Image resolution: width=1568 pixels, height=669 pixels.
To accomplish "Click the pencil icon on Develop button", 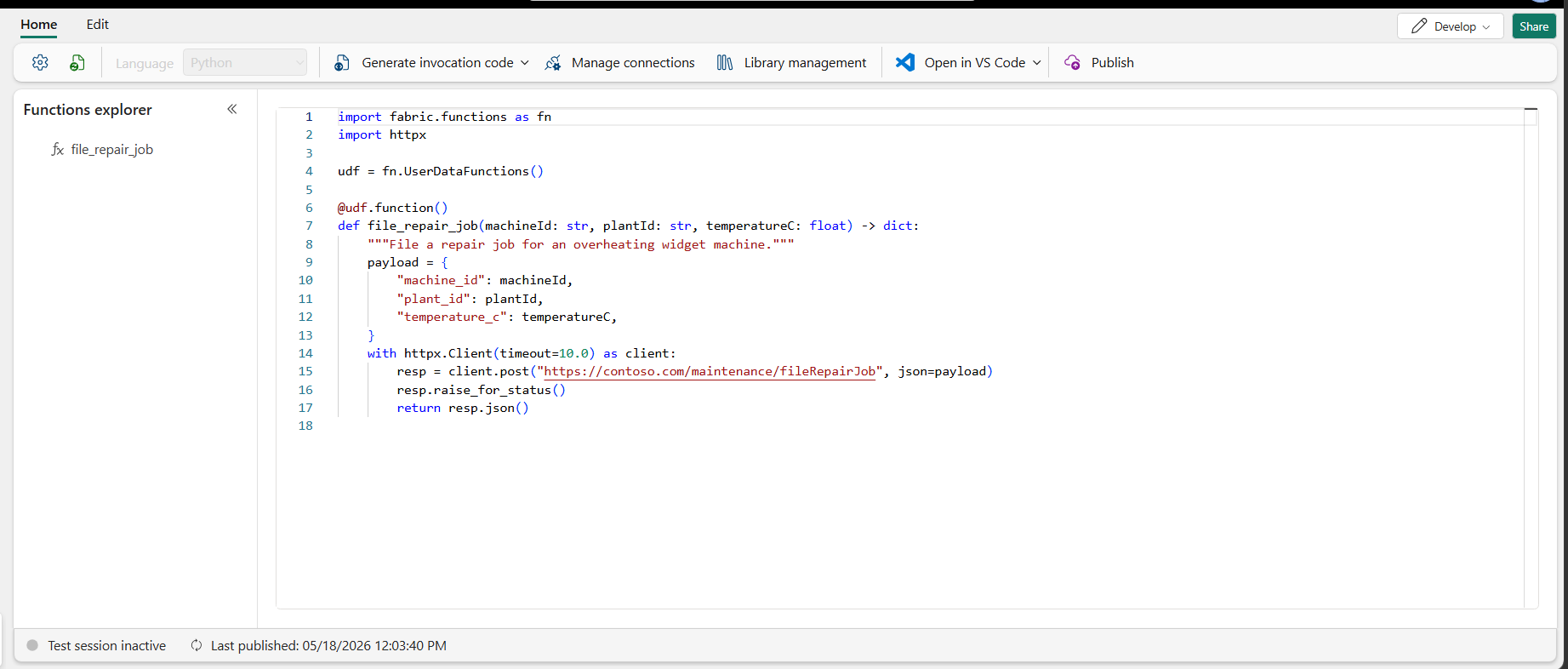I will click(1419, 26).
